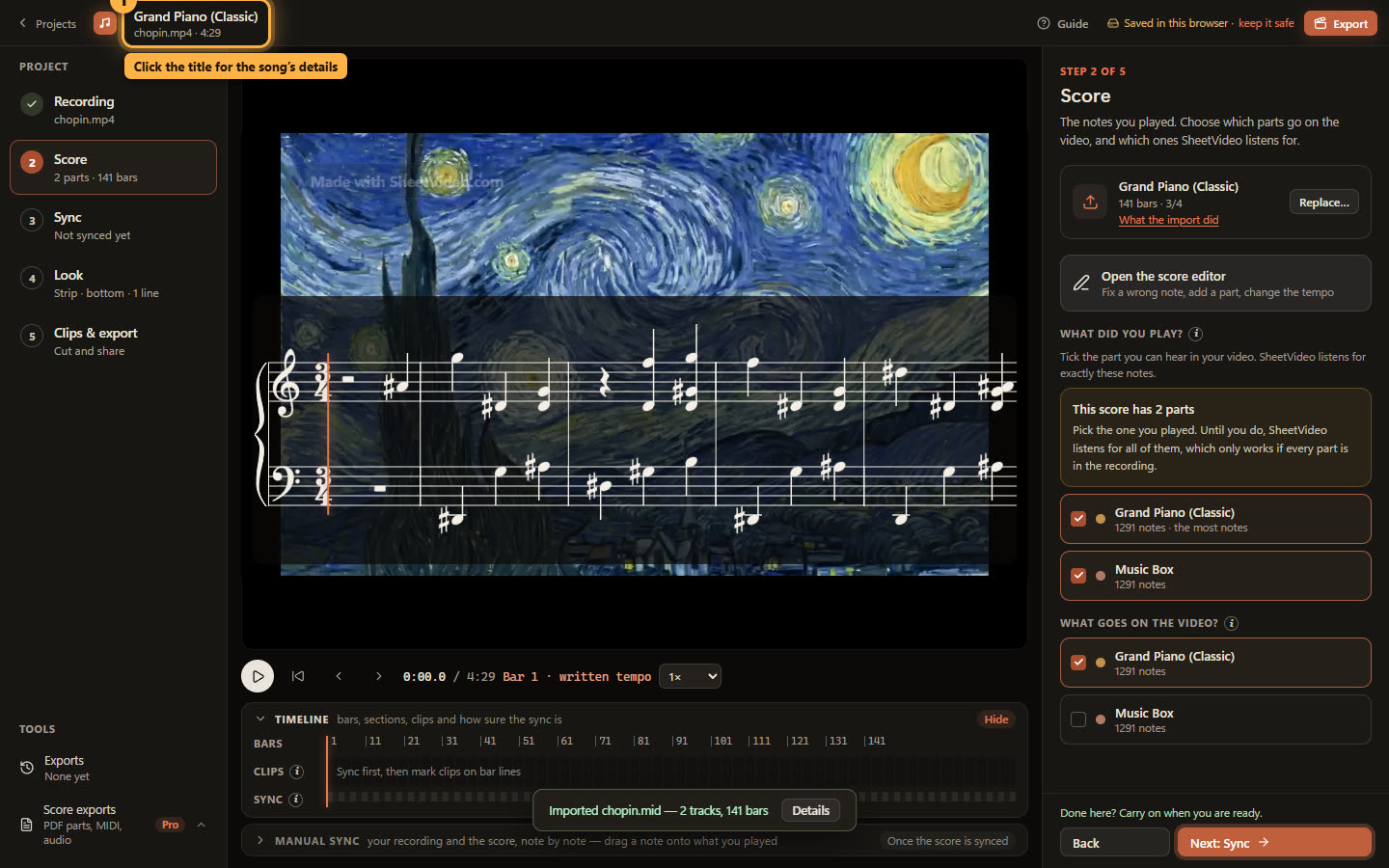Click the clips track on the timeline
1389x868 pixels.
click(672, 772)
